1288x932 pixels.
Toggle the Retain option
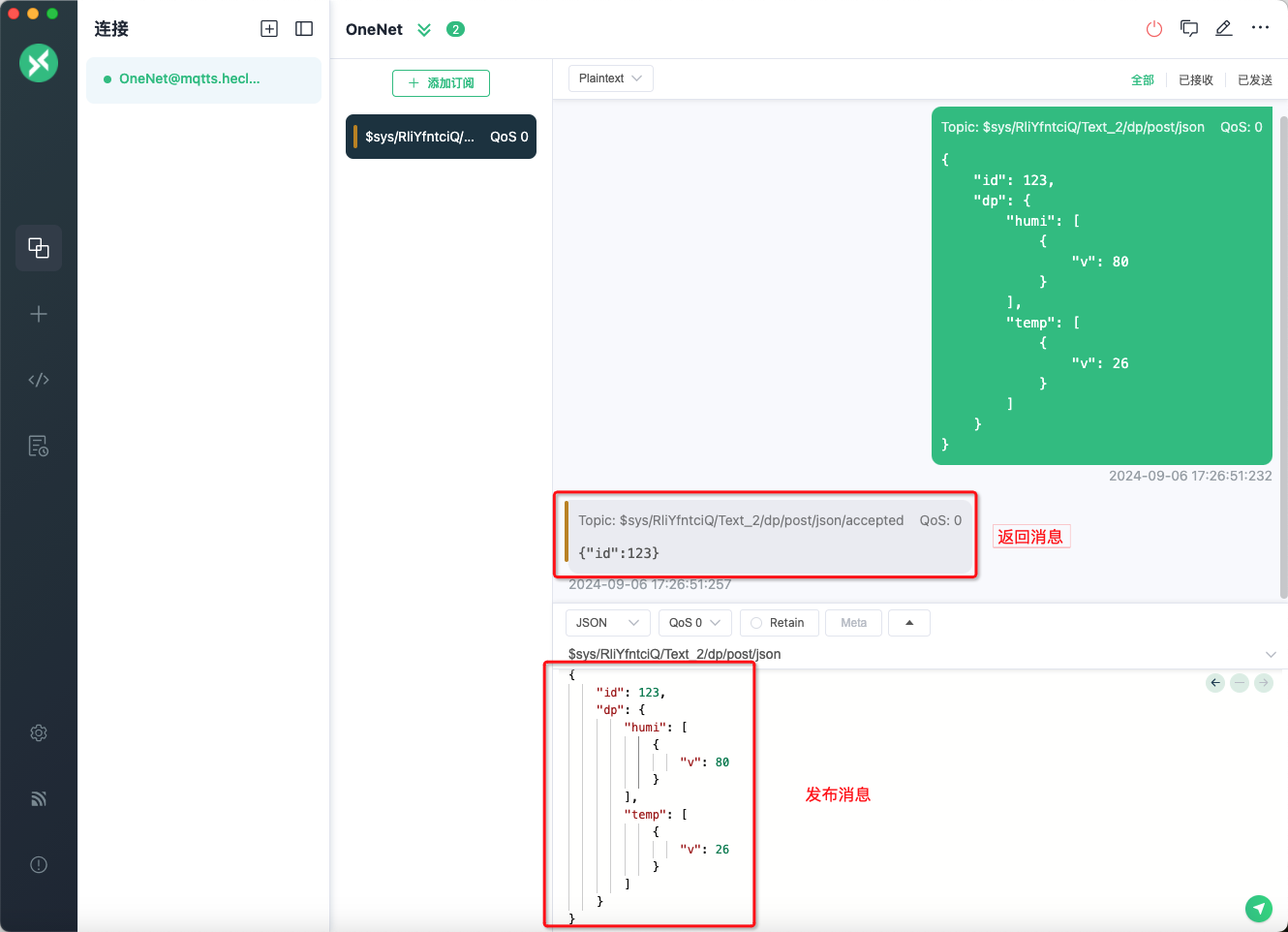pos(779,623)
